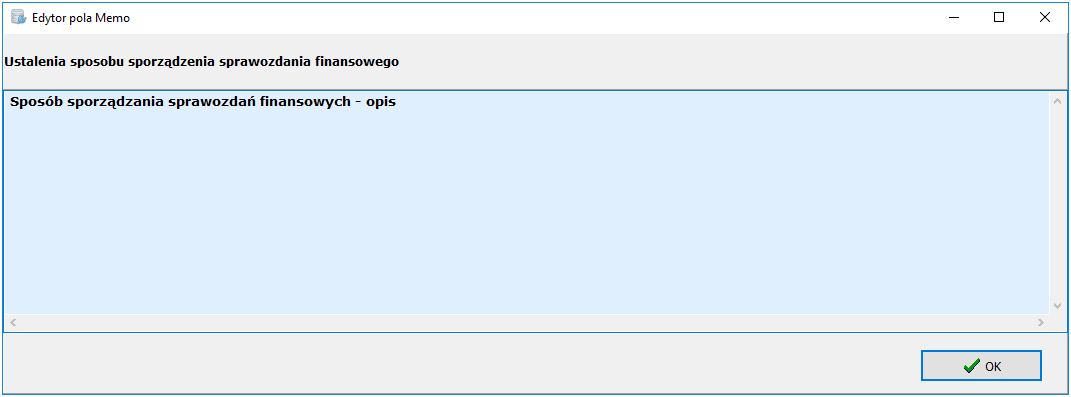This screenshot has width=1071, height=397.
Task: Click the green checkmark icon on OK
Action: click(971, 366)
